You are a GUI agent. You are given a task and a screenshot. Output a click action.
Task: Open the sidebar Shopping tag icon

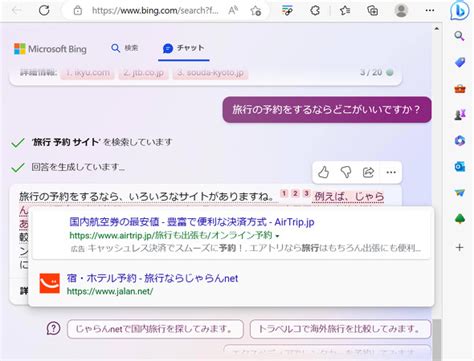click(460, 62)
